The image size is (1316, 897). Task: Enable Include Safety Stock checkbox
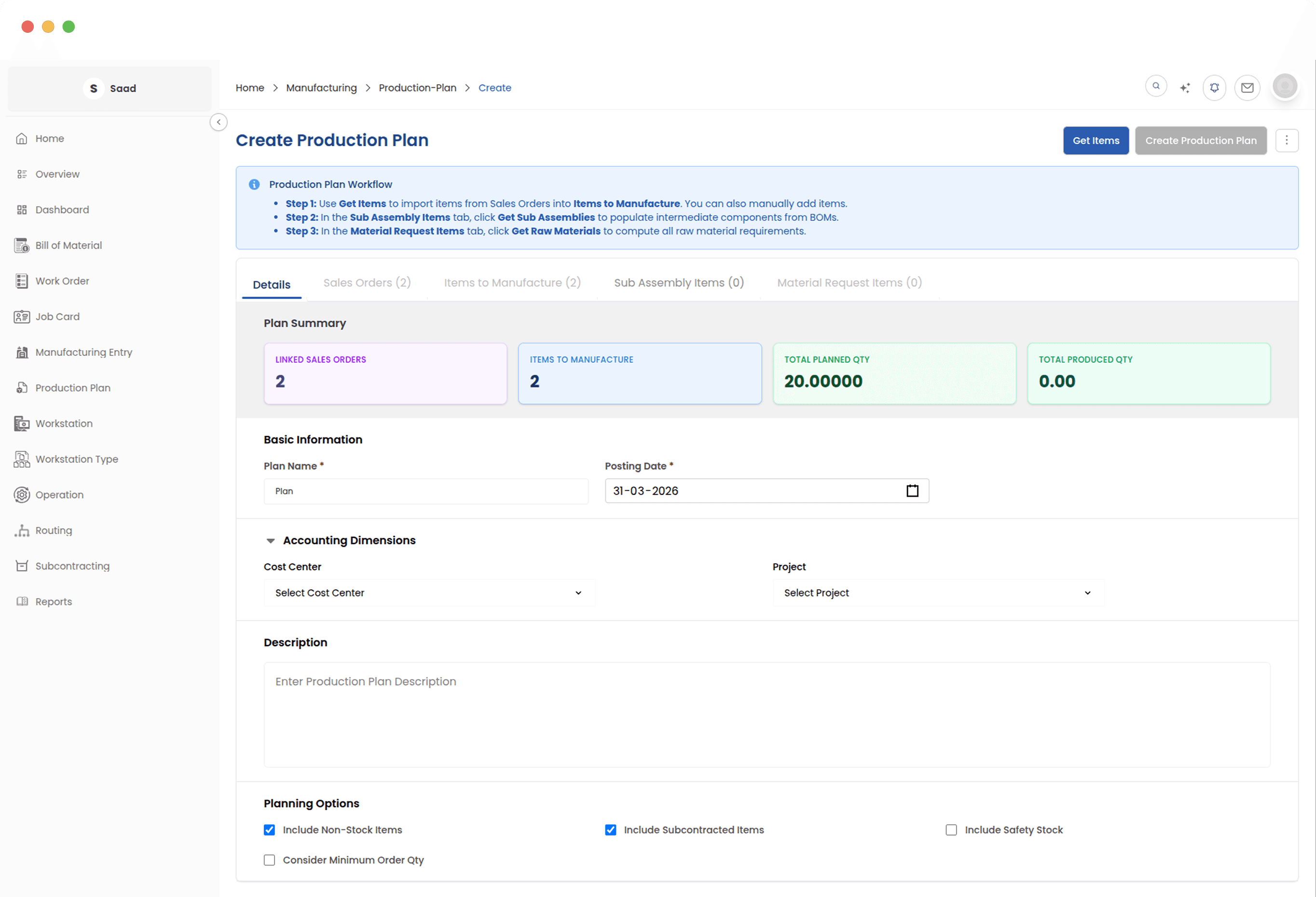click(951, 829)
